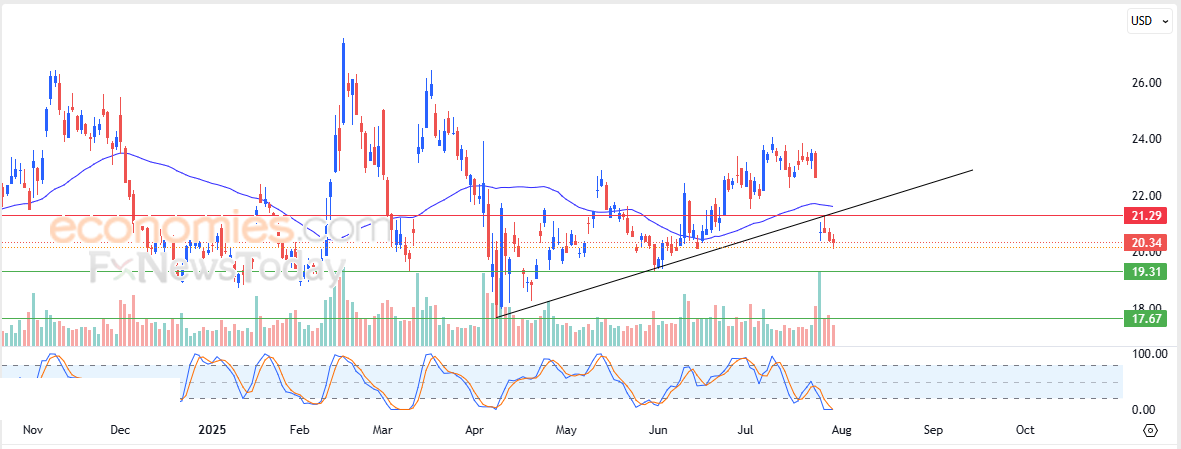
Task: Click the Oct label on time axis
Action: (x=1024, y=430)
